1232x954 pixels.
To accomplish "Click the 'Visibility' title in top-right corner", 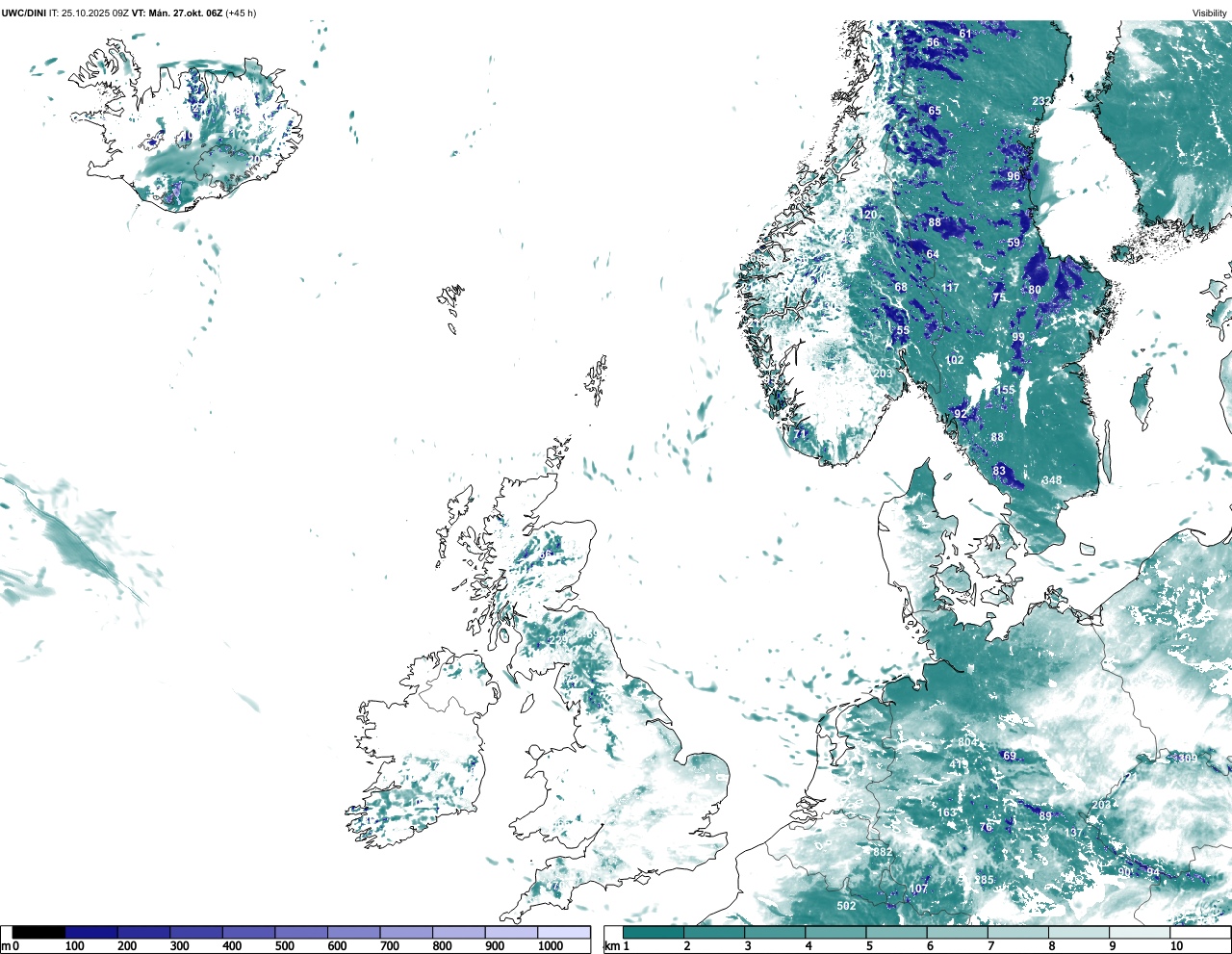I will 1210,13.
